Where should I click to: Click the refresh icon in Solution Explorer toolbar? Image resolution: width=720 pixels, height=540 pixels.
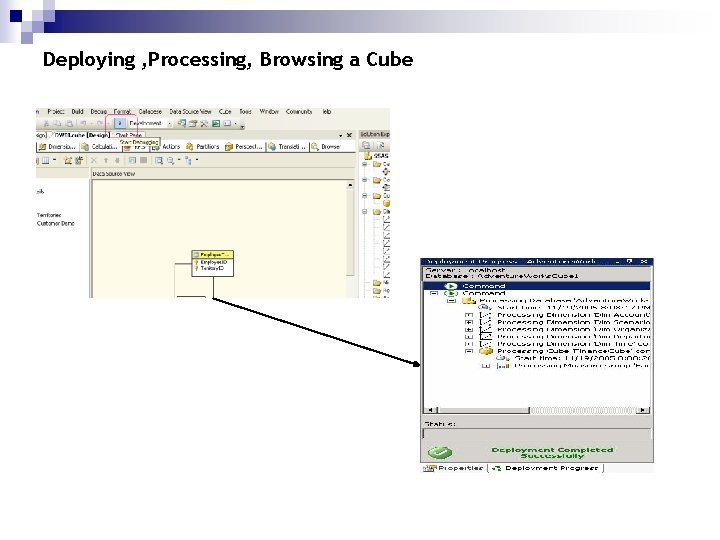pos(380,145)
